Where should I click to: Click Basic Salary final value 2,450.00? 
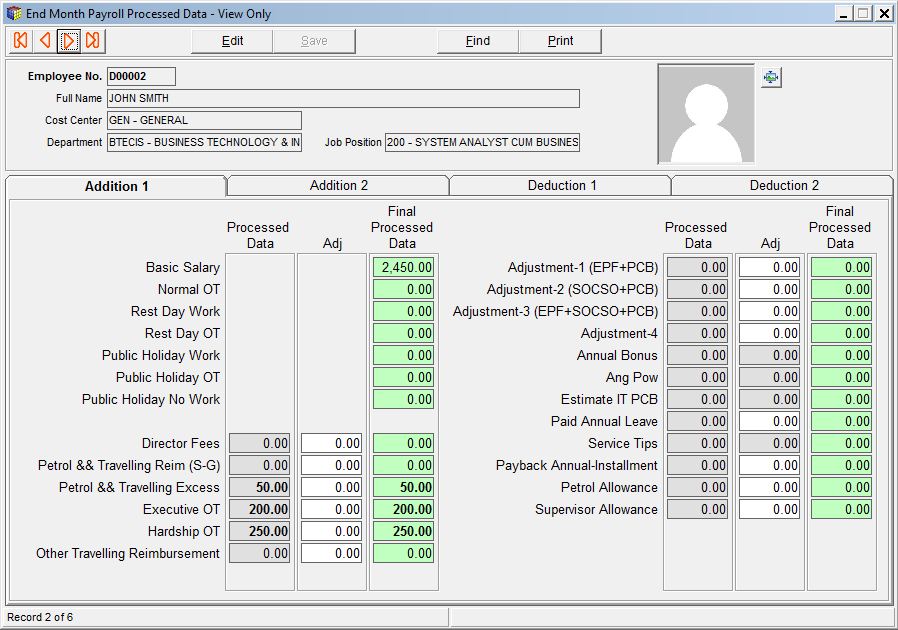pyautogui.click(x=403, y=267)
